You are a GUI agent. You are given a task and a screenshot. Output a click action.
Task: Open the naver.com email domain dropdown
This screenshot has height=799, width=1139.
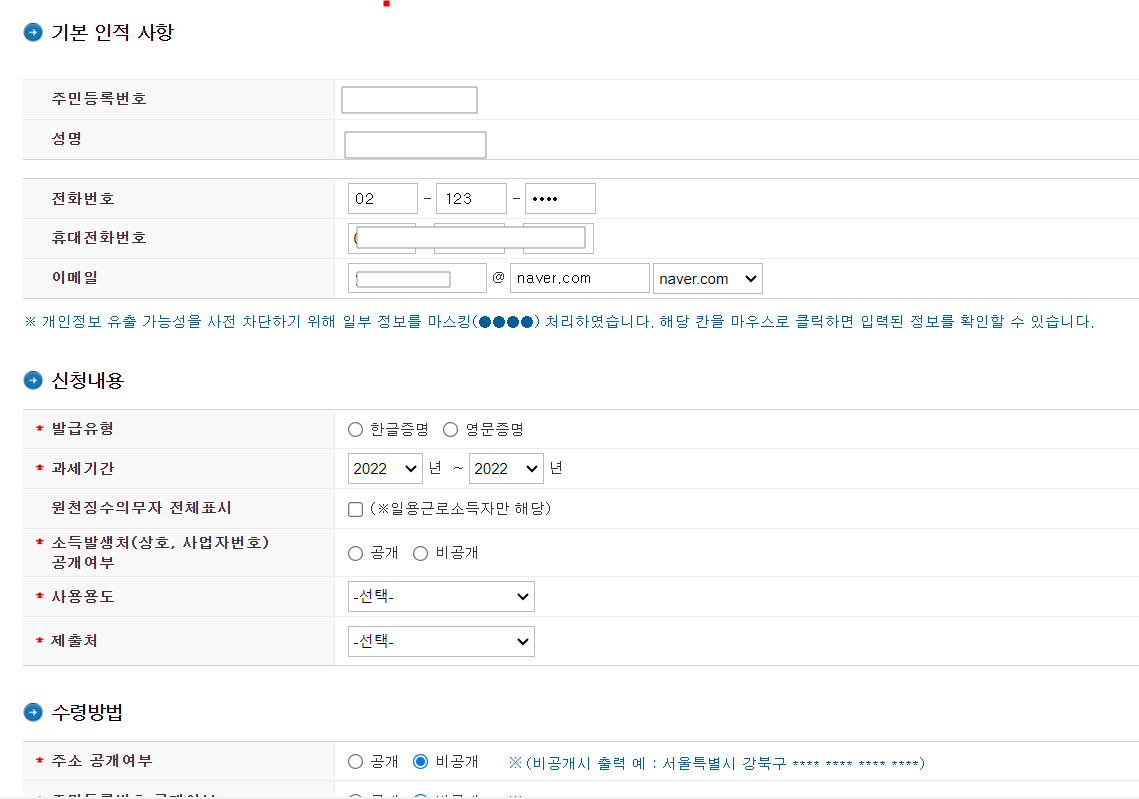tap(707, 277)
